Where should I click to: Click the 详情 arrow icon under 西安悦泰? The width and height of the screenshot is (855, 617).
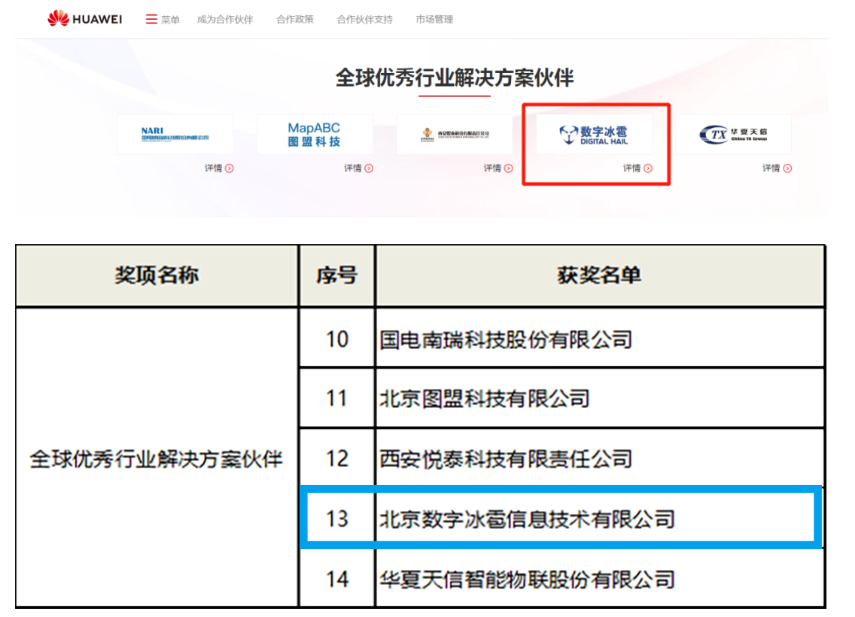[x=509, y=168]
